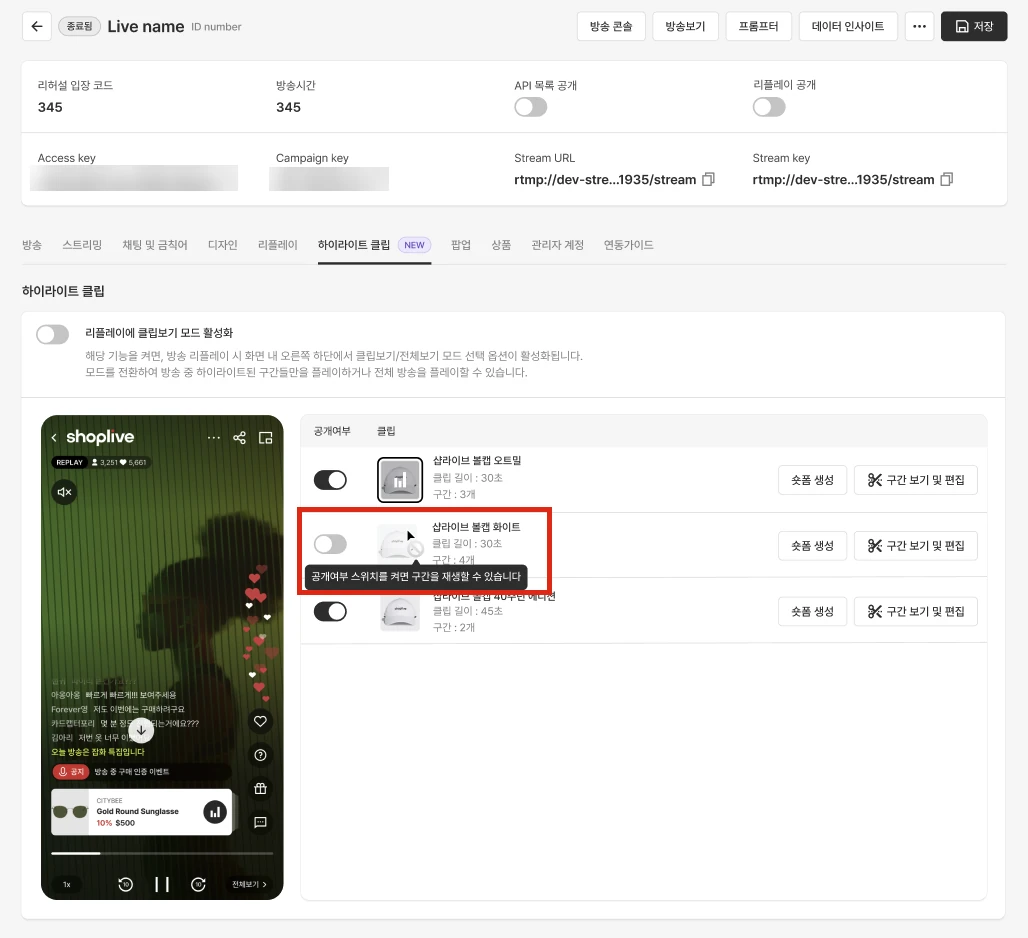Skip forward 10 seconds in player
The image size is (1028, 938).
click(199, 884)
